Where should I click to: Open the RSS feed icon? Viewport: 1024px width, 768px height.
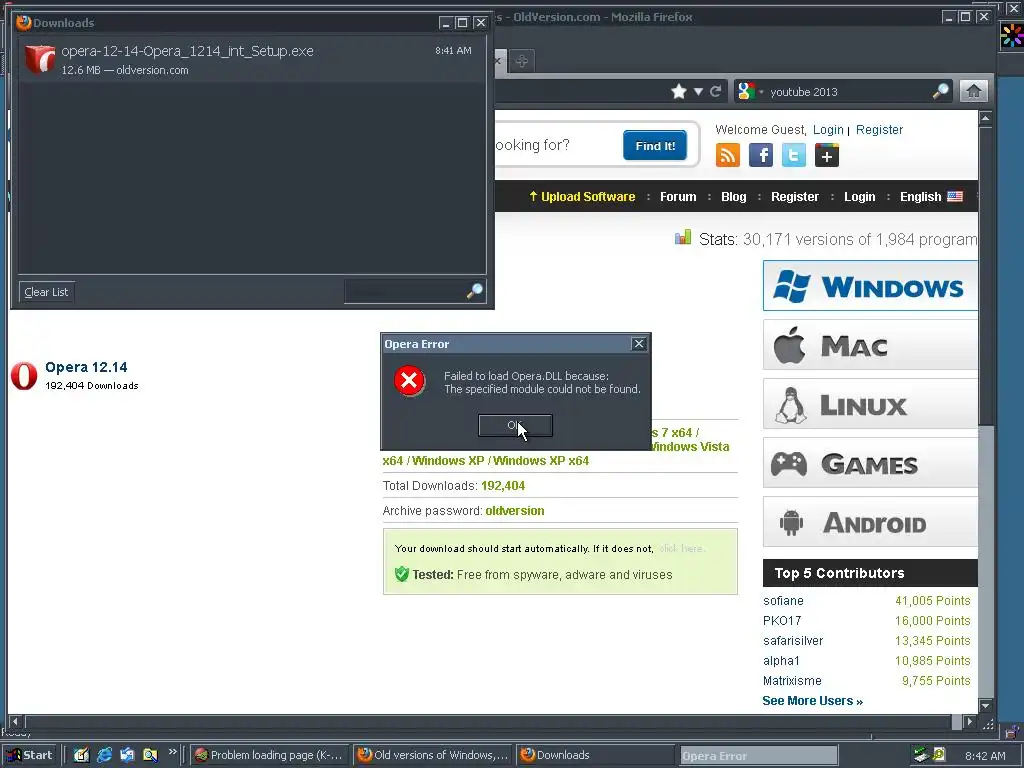(x=728, y=155)
